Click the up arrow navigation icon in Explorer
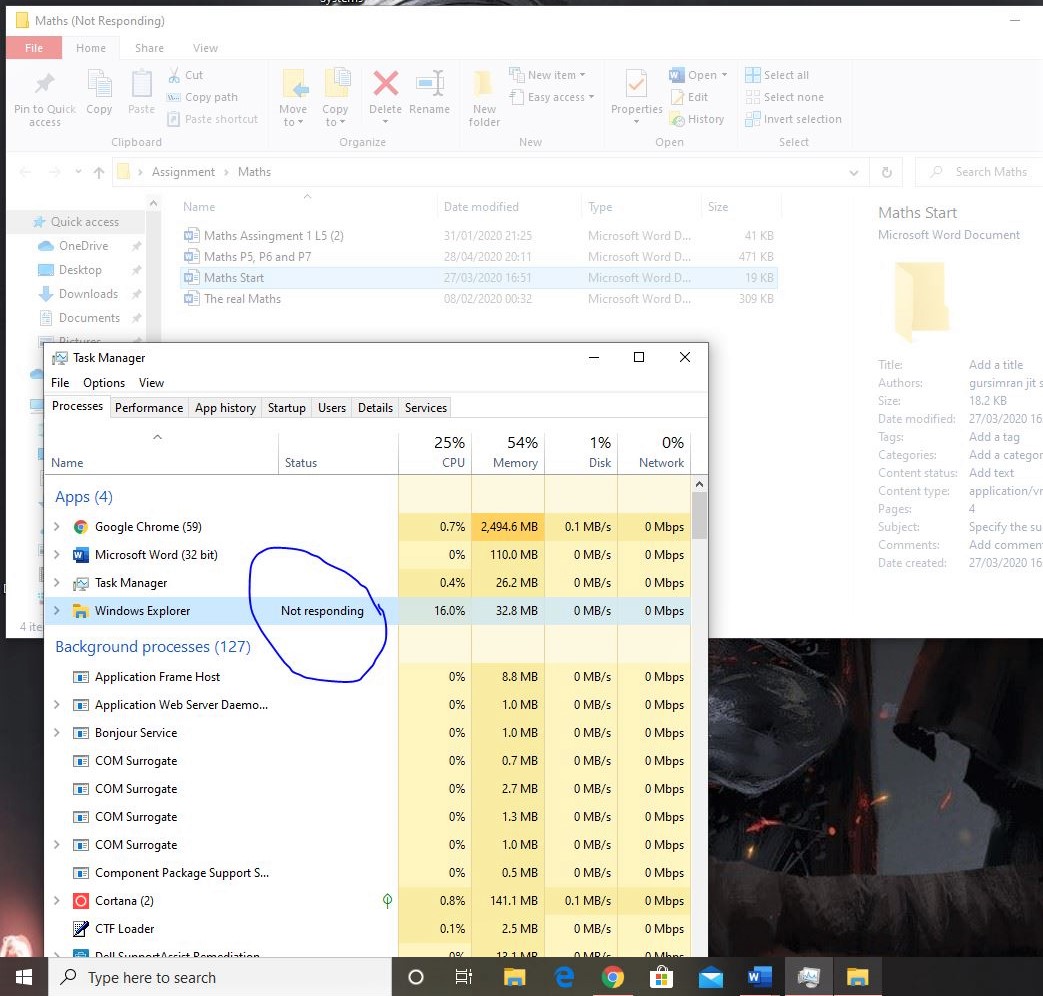Image resolution: width=1043 pixels, height=996 pixels. point(99,172)
